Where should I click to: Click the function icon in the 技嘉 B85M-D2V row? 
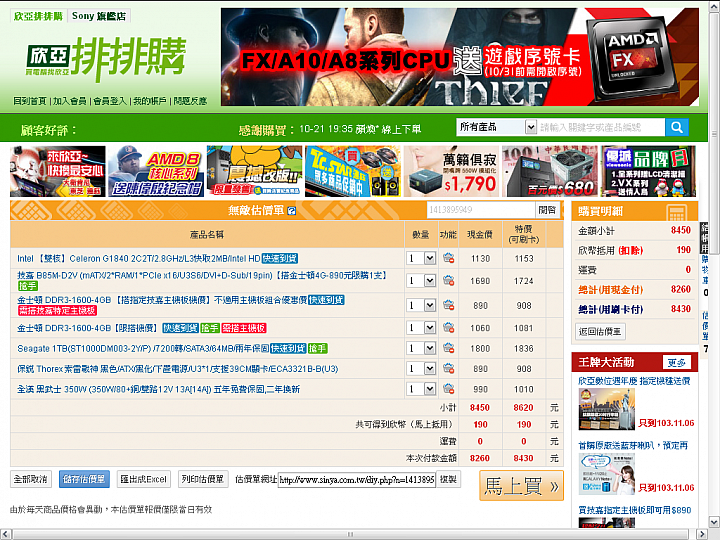click(449, 280)
